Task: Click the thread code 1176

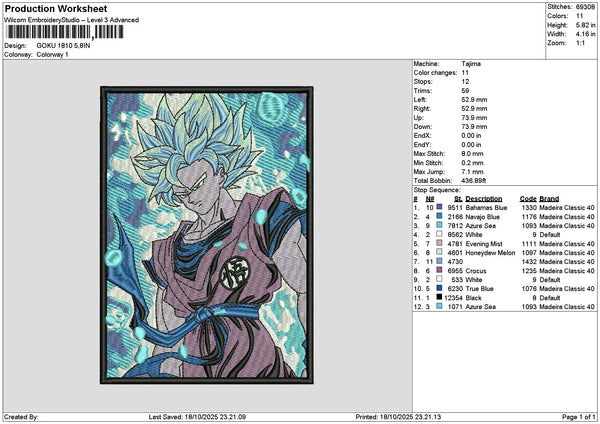Action: point(529,217)
